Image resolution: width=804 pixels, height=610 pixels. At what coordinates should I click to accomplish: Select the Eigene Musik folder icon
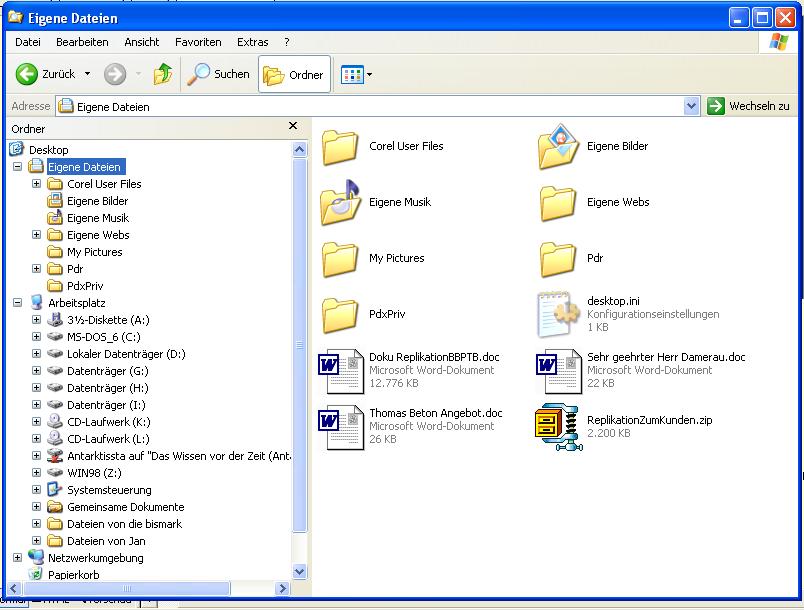341,203
